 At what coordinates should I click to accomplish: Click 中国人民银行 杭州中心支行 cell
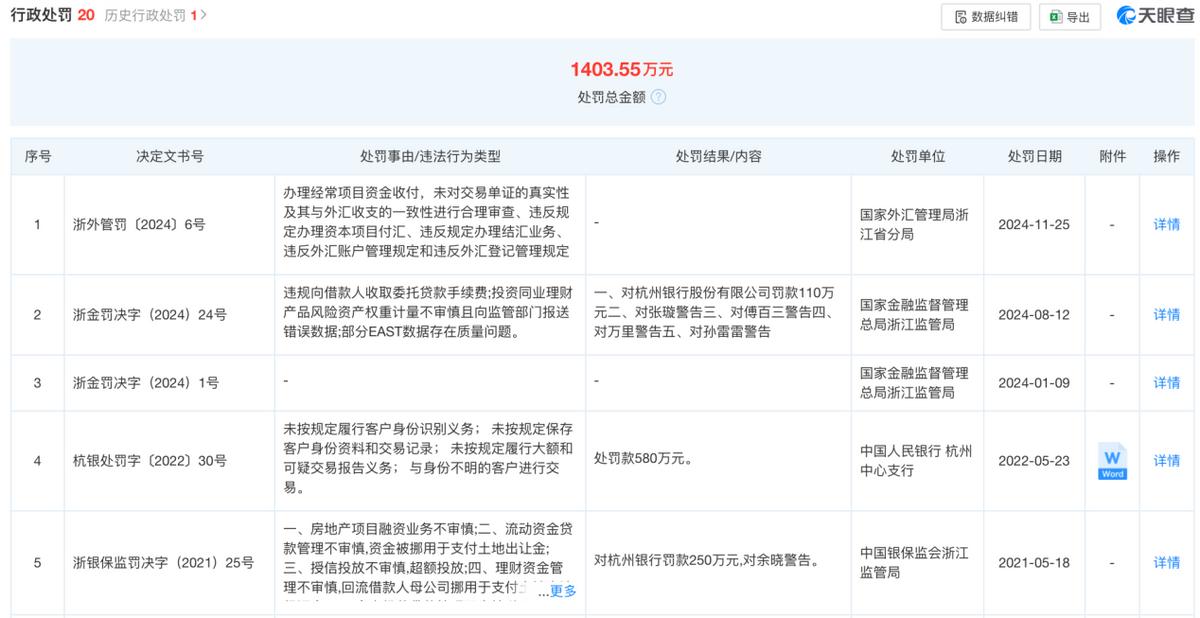click(916, 461)
